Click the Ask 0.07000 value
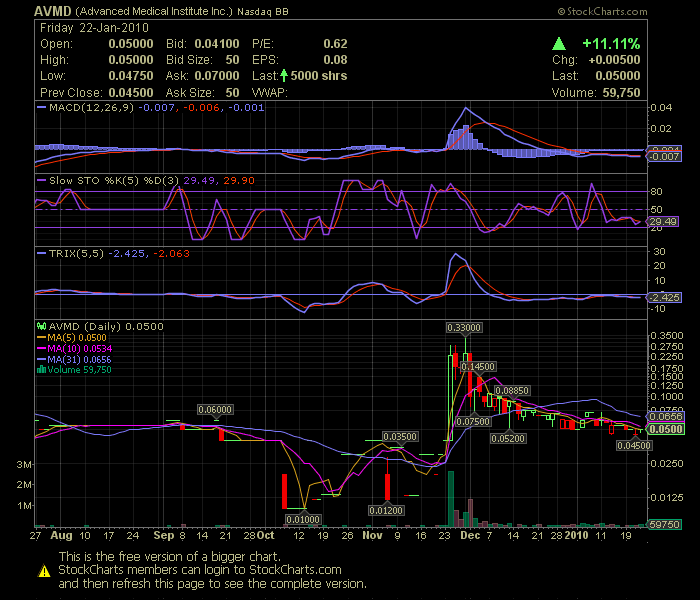 pyautogui.click(x=217, y=76)
